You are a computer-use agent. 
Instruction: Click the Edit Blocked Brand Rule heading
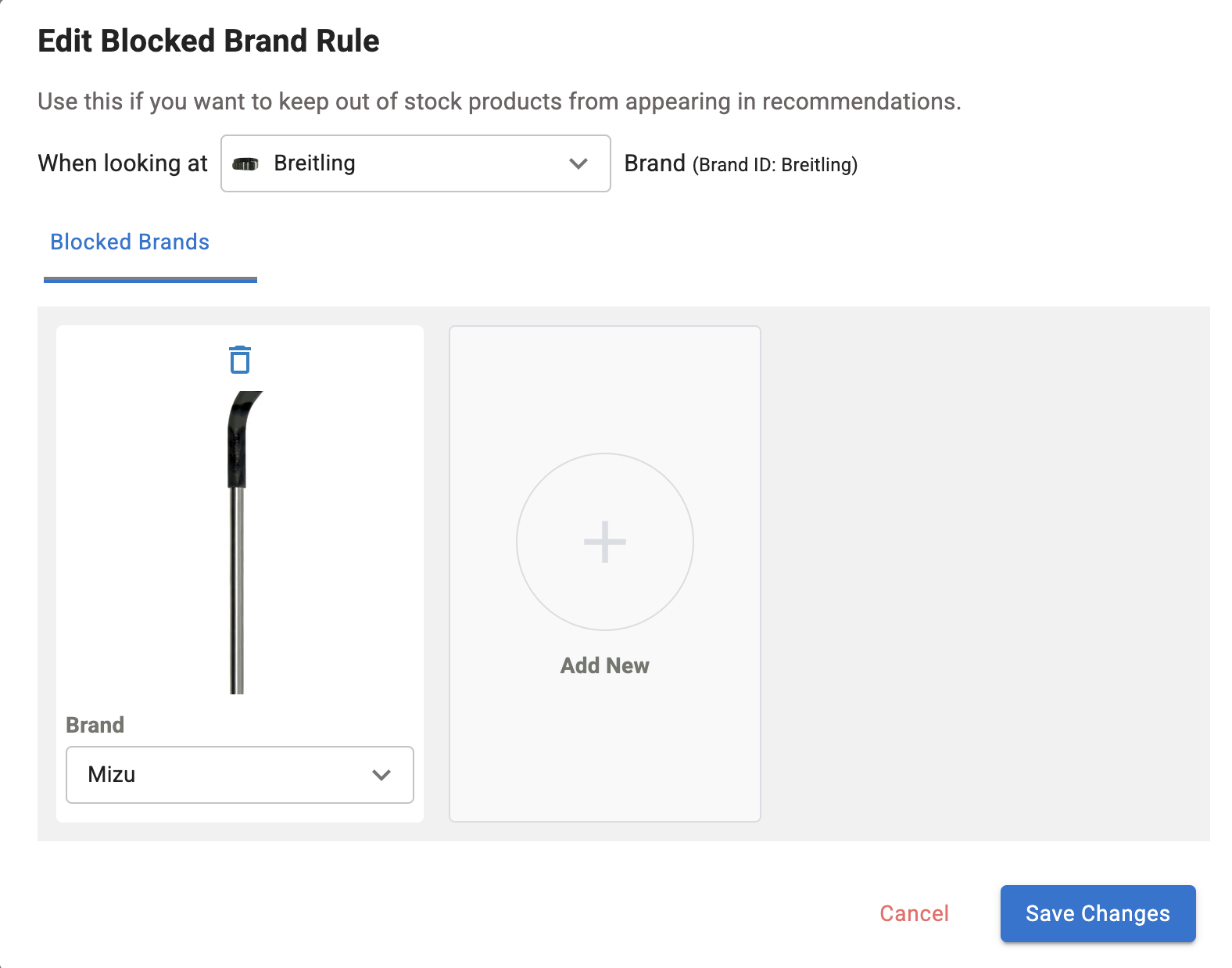(x=209, y=41)
